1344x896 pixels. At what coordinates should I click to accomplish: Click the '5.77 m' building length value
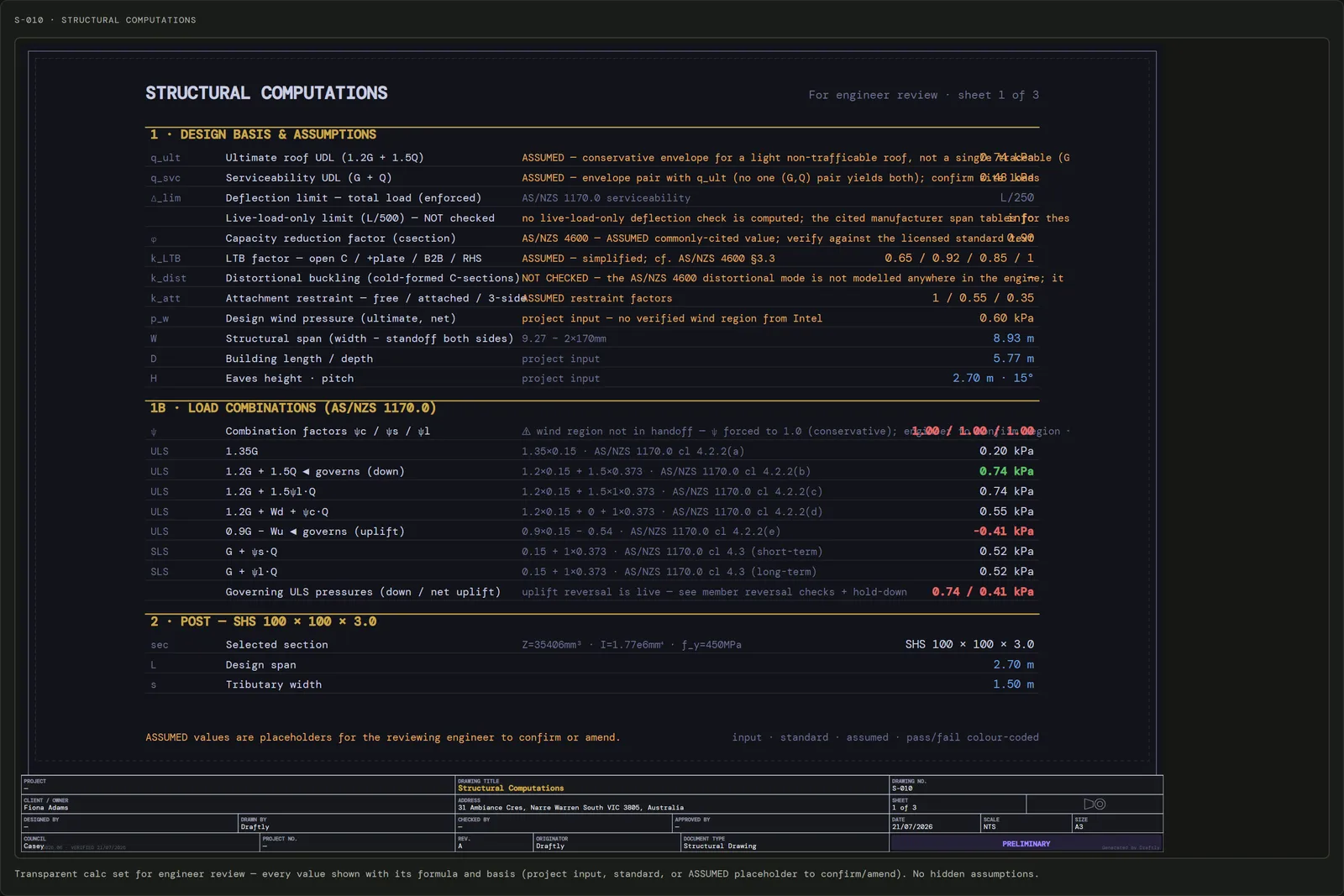point(1014,359)
